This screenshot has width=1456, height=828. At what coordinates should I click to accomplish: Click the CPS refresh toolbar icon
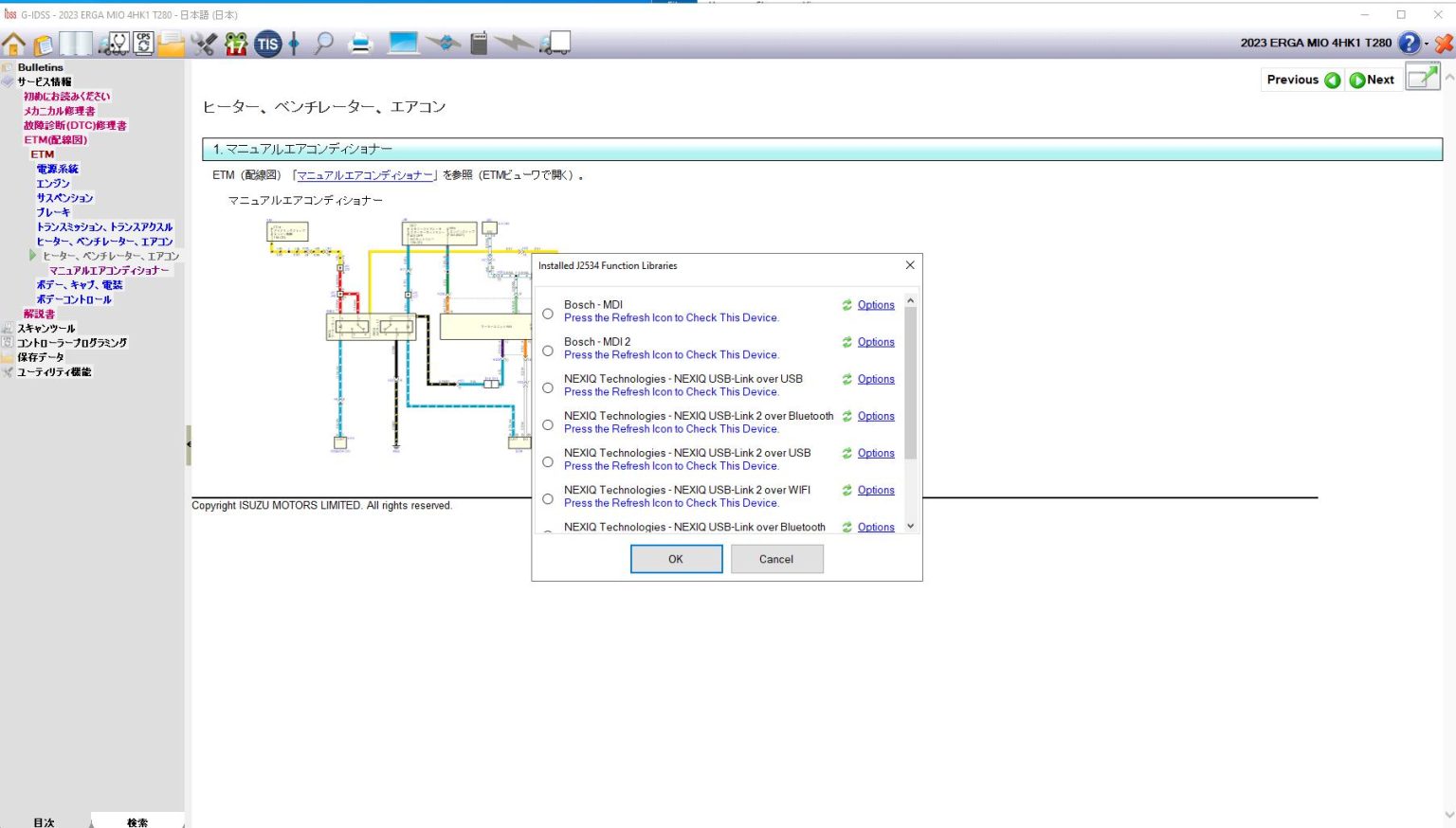[x=141, y=43]
